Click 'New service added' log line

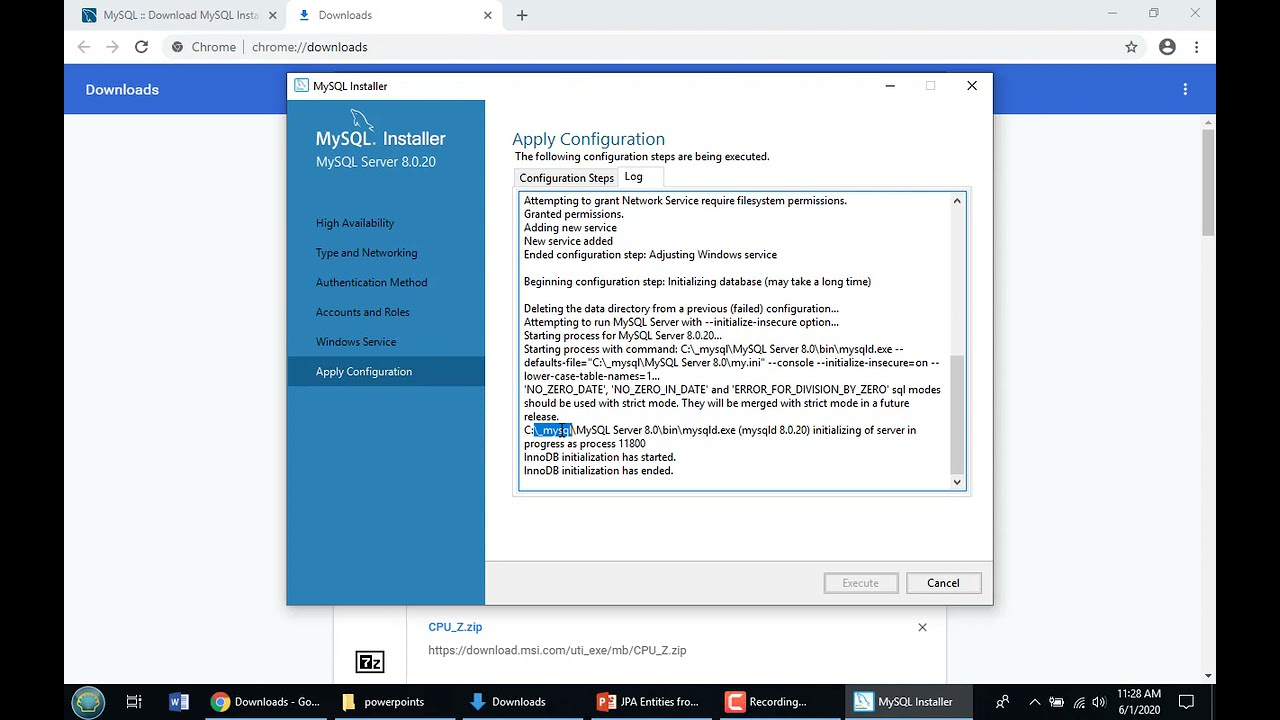point(568,241)
